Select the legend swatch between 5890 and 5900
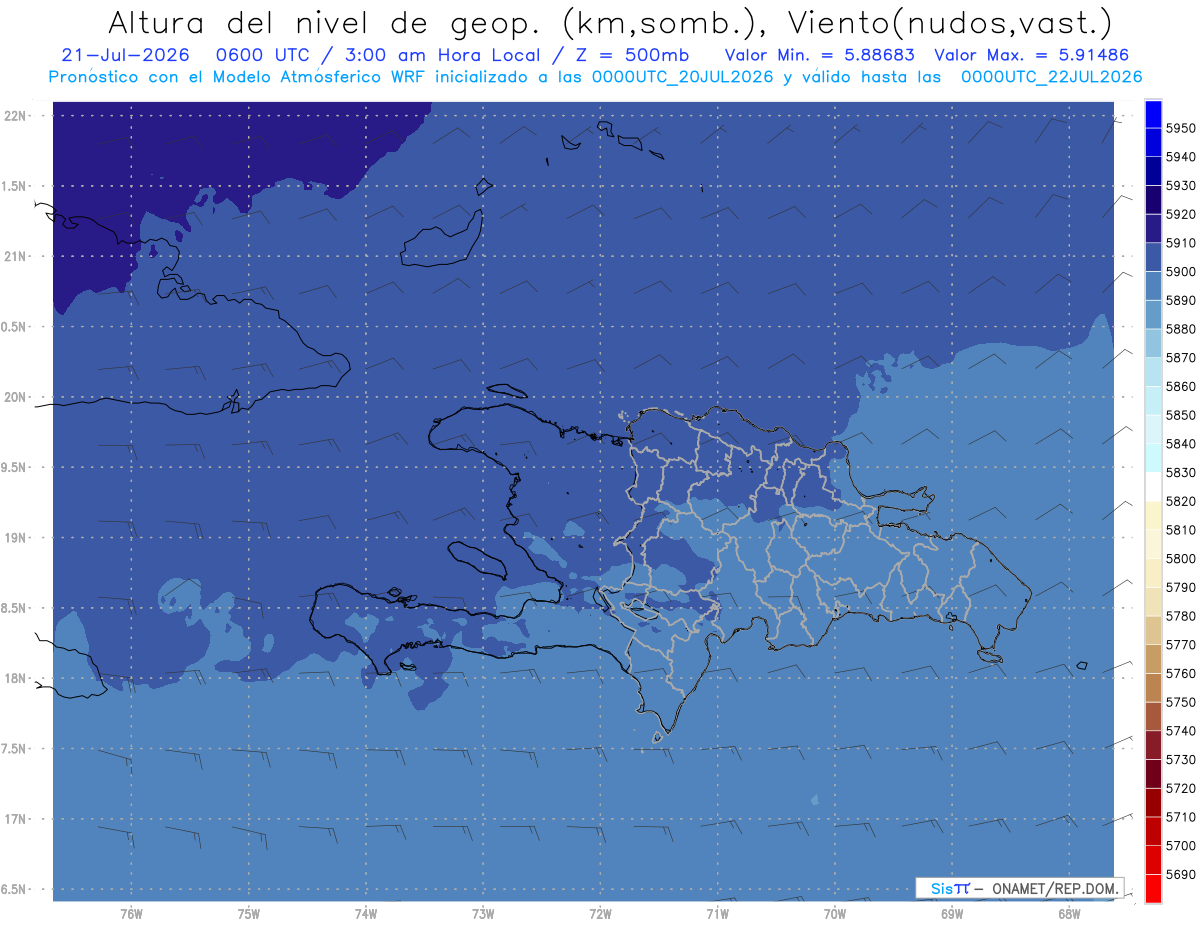1200x927 pixels. pos(1153,286)
